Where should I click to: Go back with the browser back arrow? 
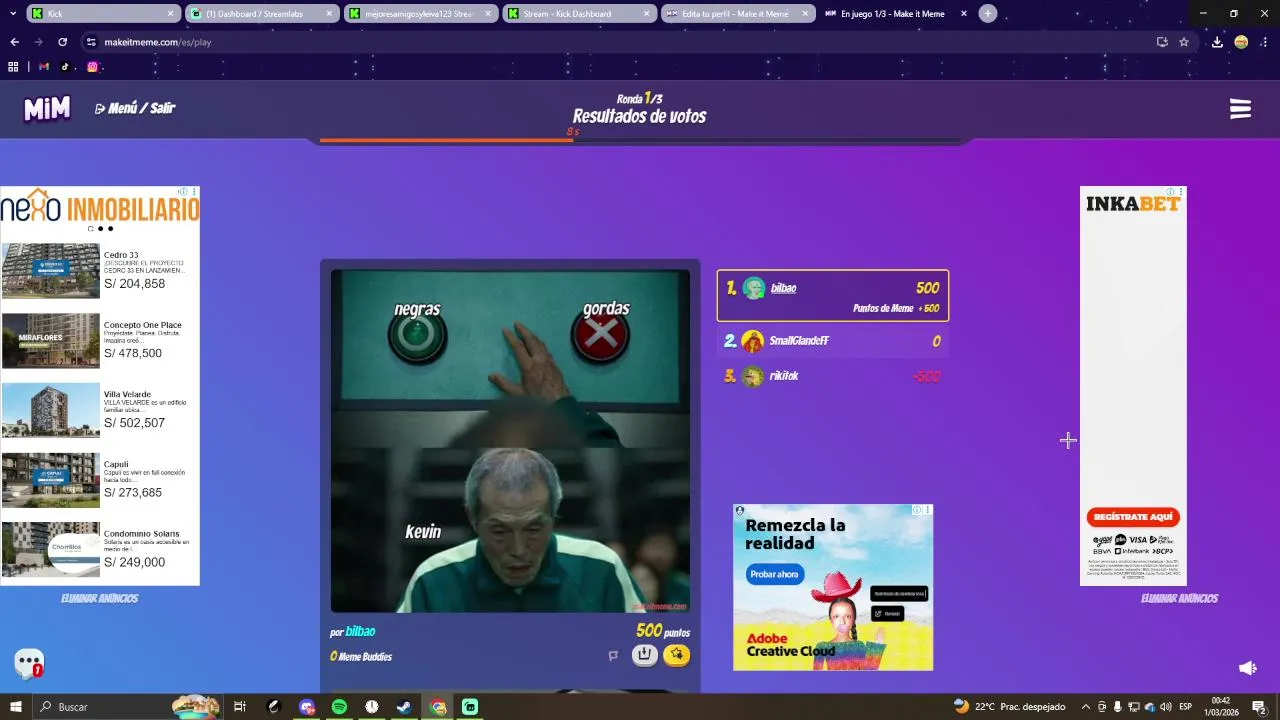tap(14, 42)
